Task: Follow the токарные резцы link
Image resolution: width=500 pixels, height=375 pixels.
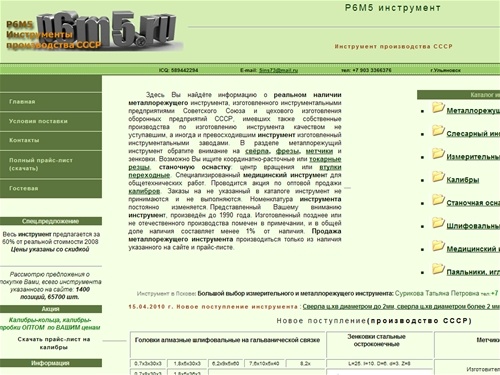Action: [x=325, y=159]
